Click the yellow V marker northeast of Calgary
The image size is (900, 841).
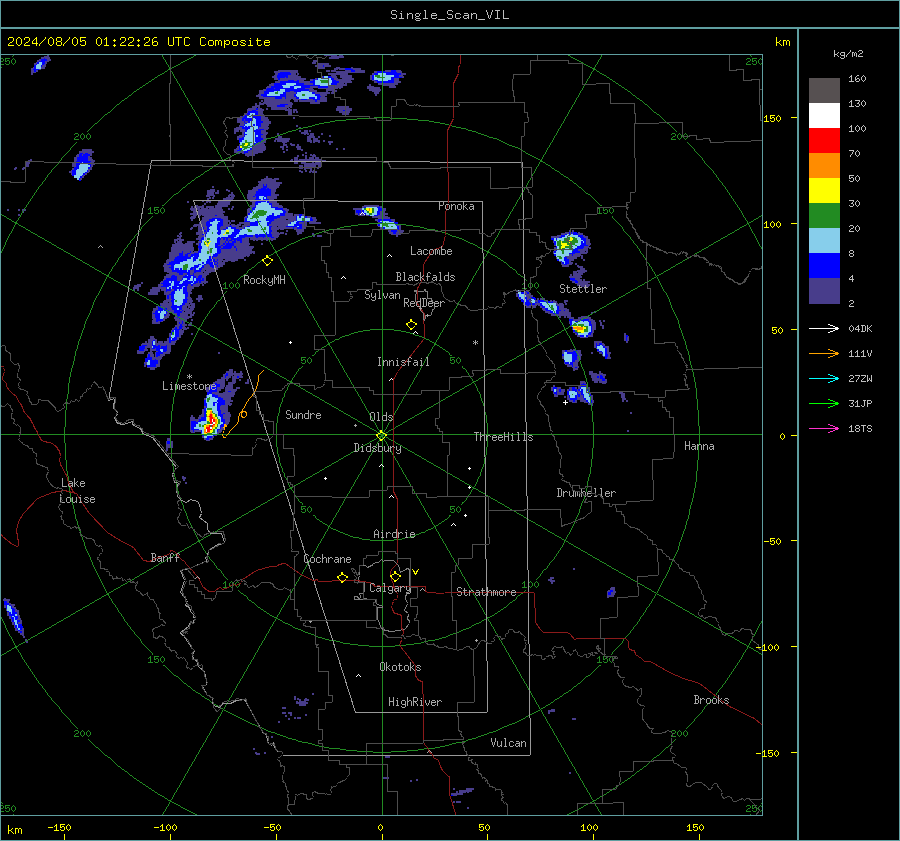(416, 572)
